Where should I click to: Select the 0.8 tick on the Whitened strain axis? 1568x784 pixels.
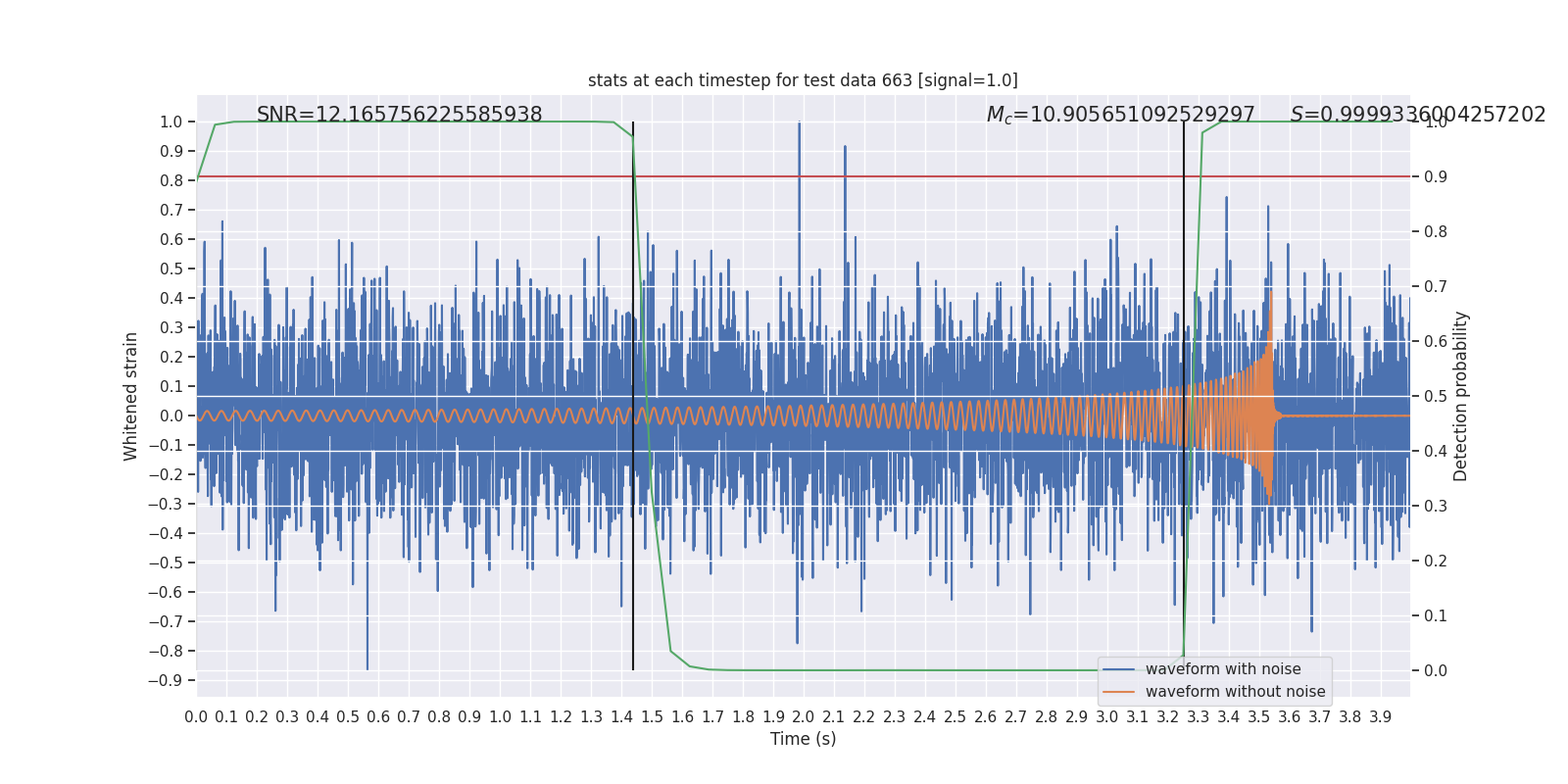171,181
